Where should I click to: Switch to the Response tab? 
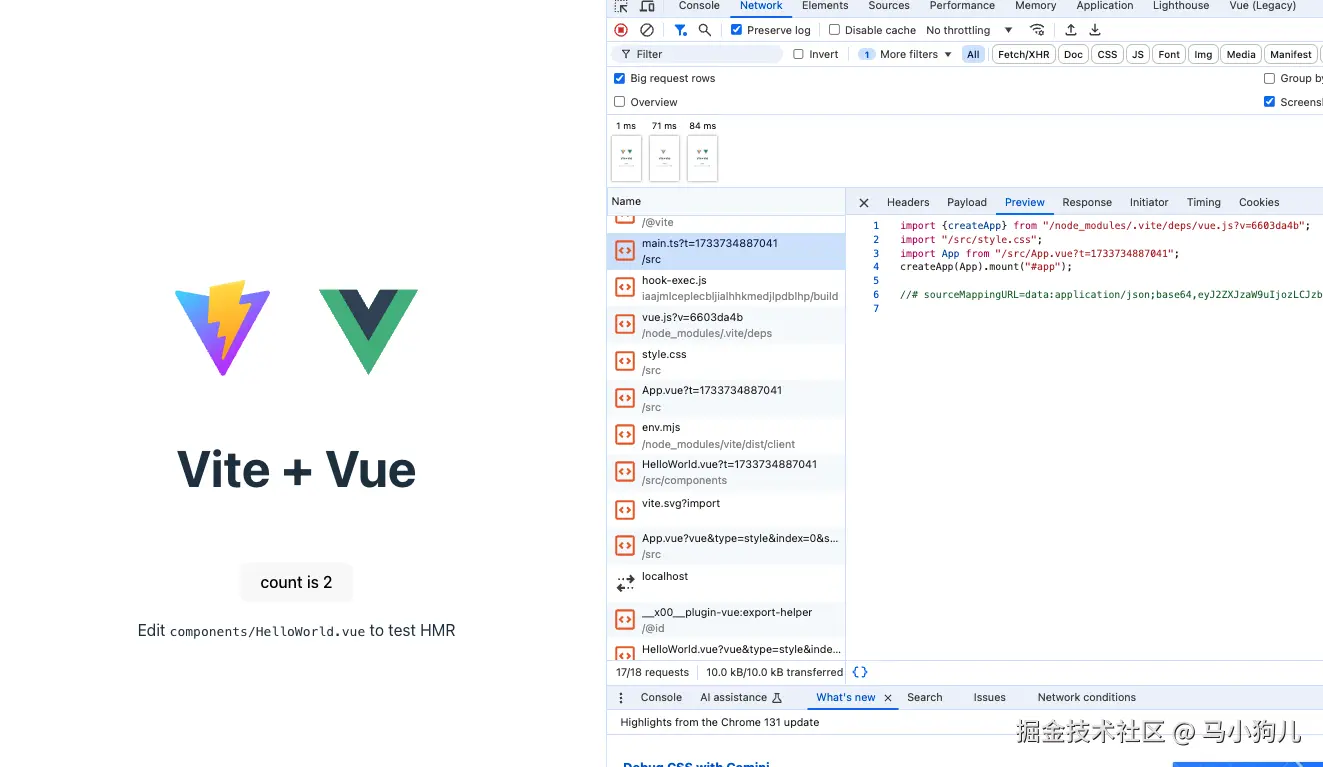pos(1087,202)
